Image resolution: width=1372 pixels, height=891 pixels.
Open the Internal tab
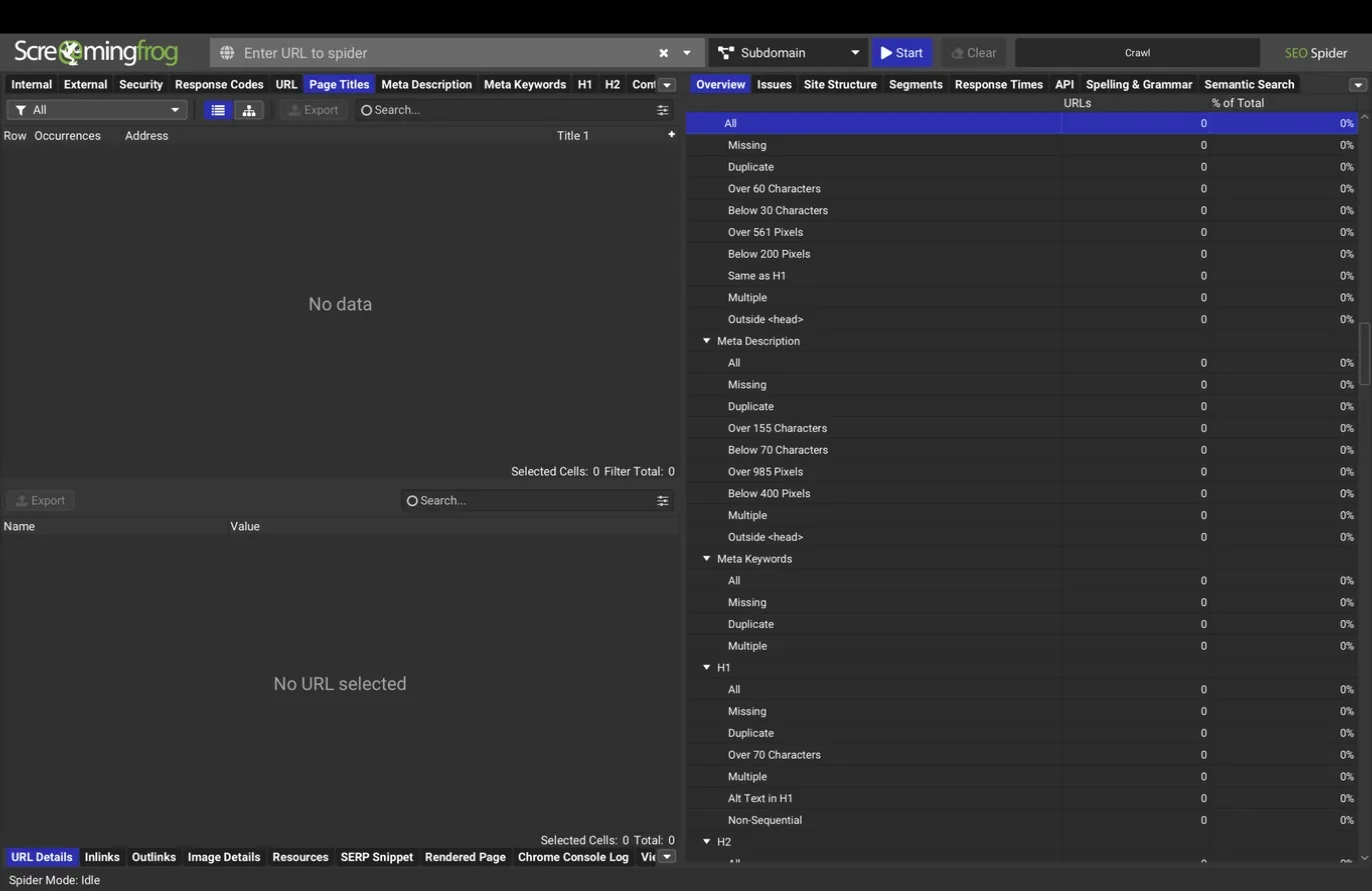[x=31, y=85]
